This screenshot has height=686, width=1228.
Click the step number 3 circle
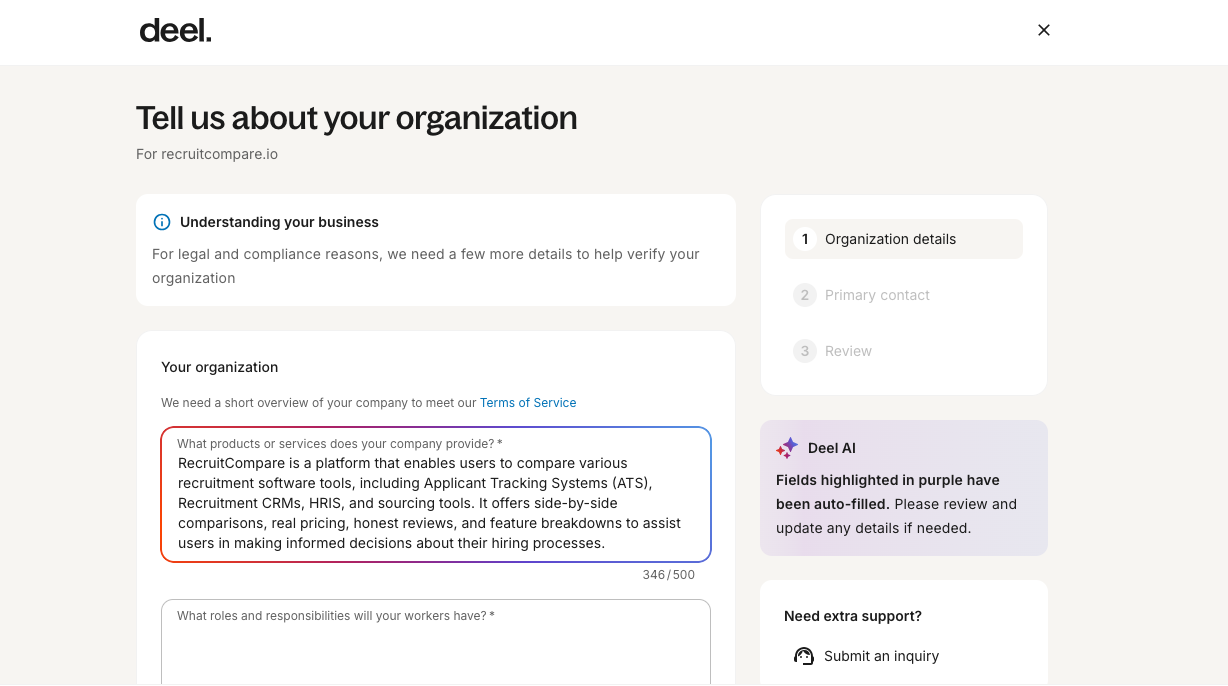point(805,351)
